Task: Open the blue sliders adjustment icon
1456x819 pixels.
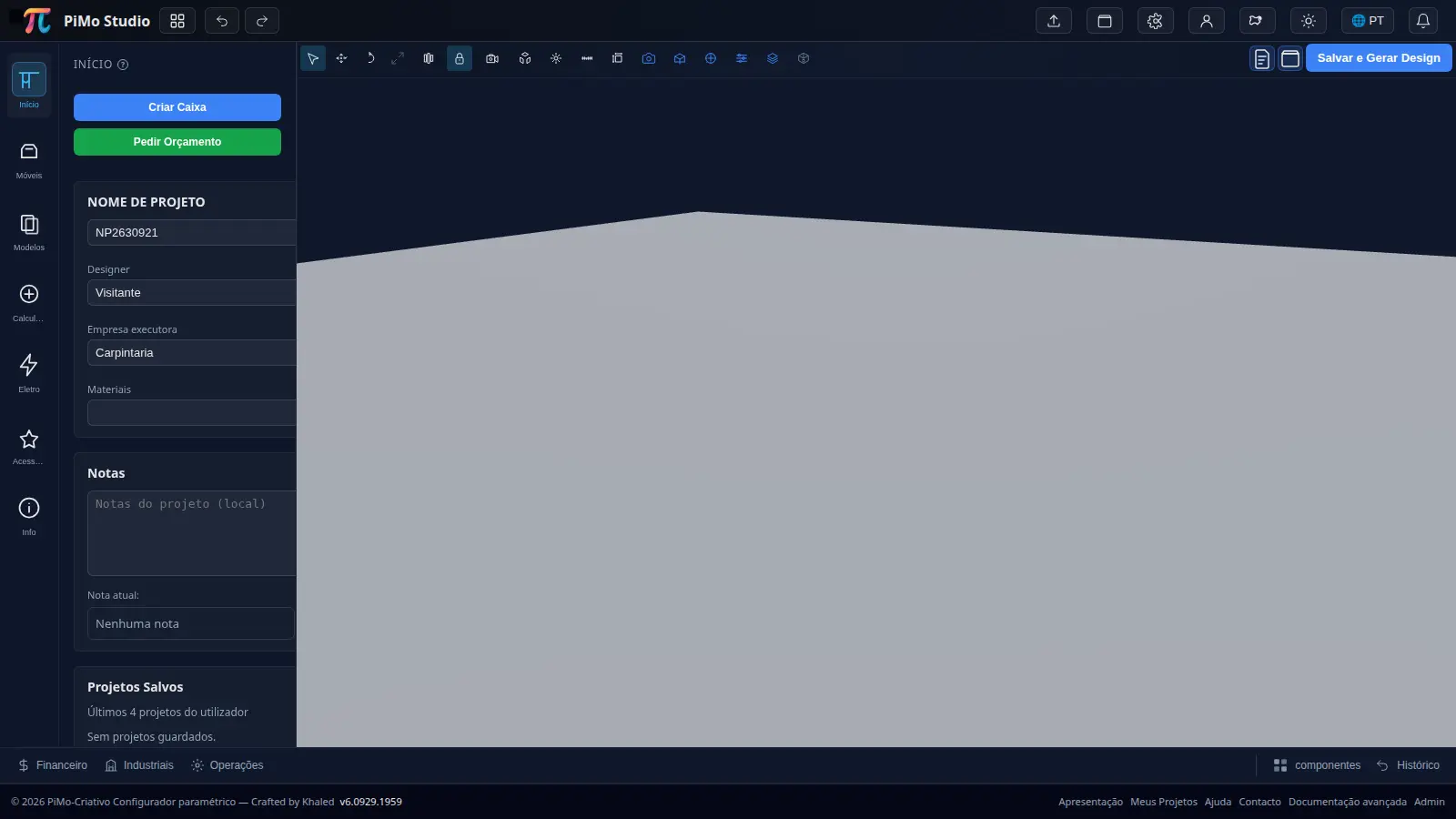Action: 742,58
